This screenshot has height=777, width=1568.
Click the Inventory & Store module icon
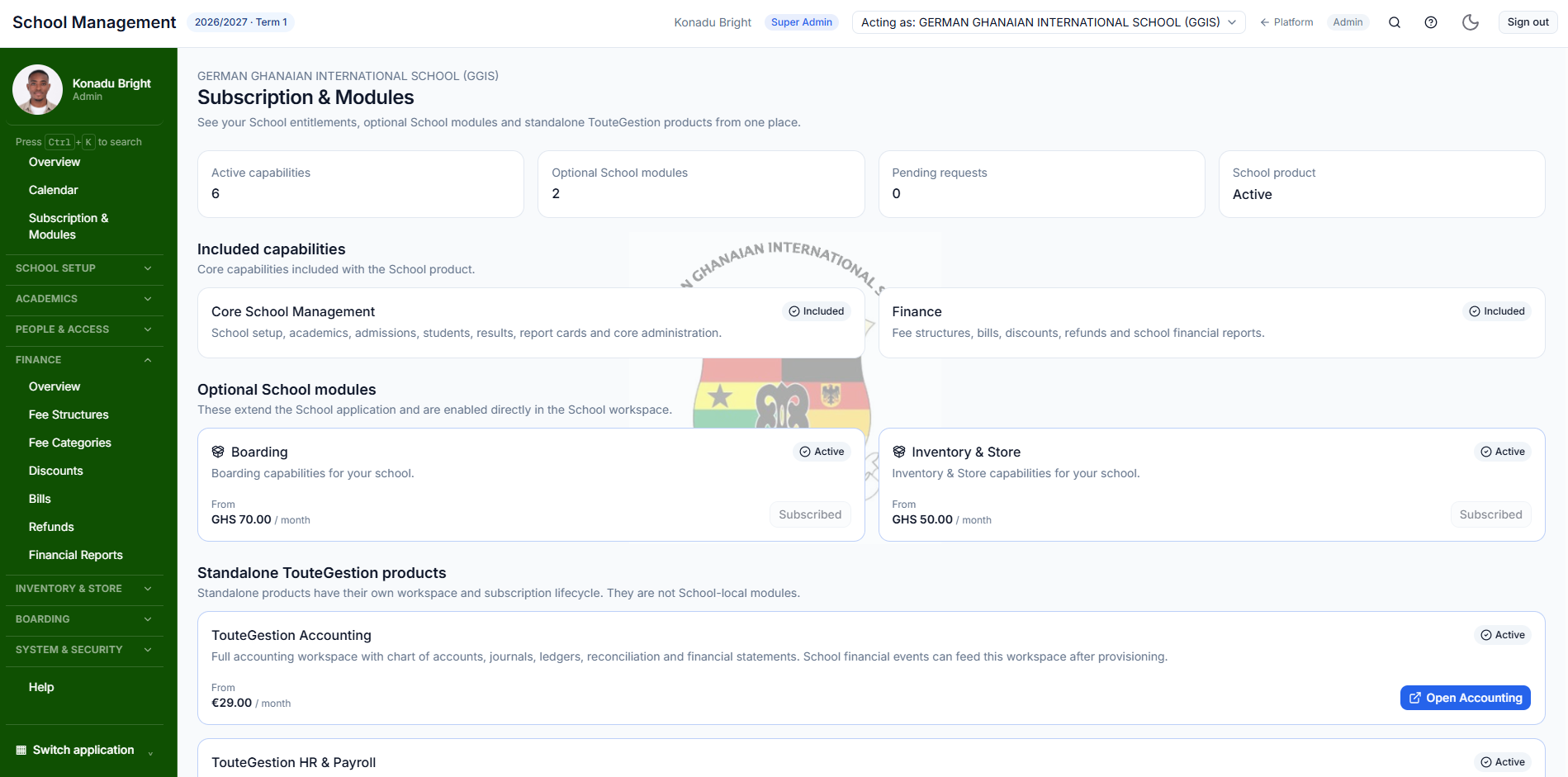(x=899, y=452)
